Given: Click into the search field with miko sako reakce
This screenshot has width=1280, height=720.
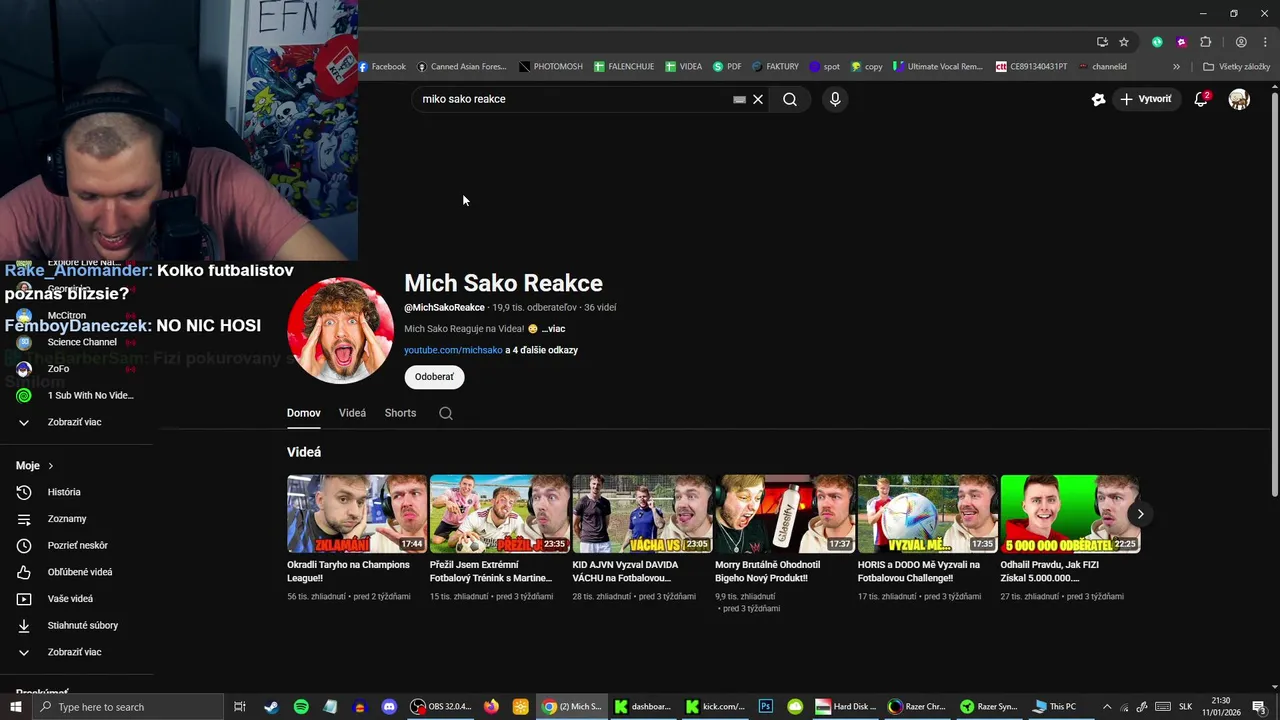Looking at the screenshot, I should tap(570, 99).
